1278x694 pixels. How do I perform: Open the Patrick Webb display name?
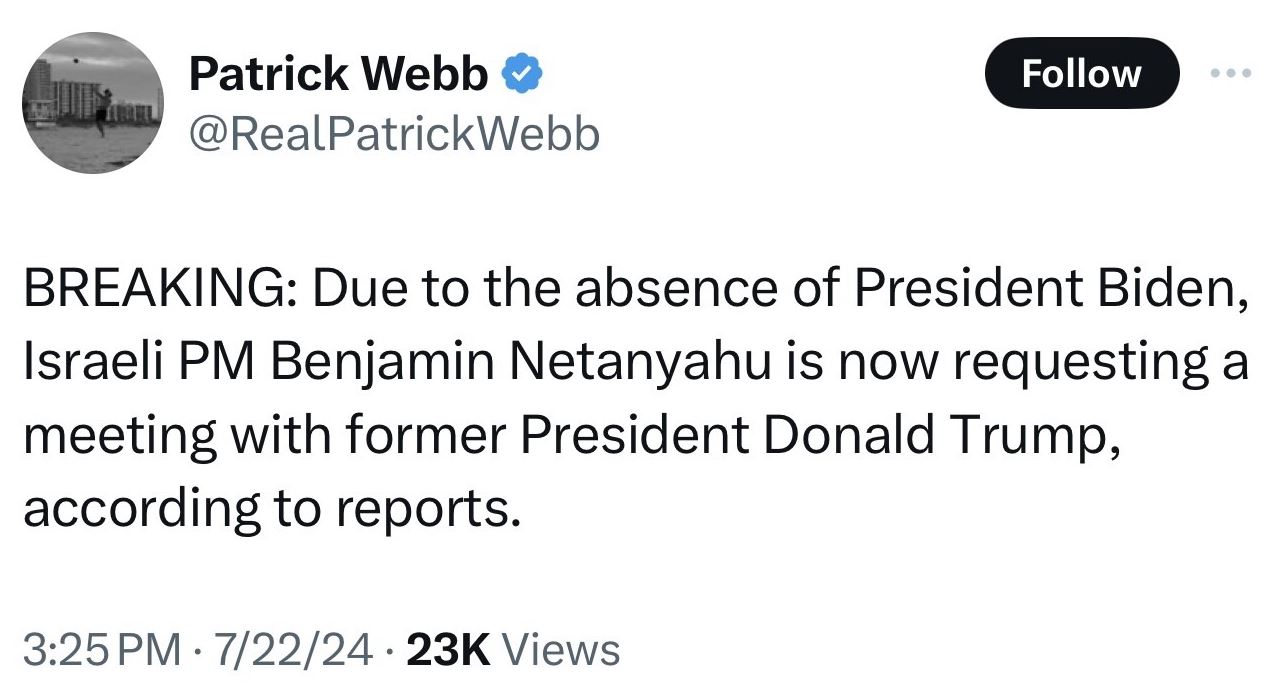coord(339,75)
